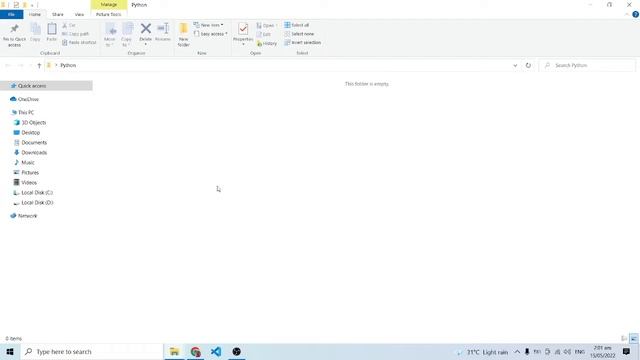The image size is (640, 360).
Task: Open Pictures in the sidebar
Action: [26, 173]
